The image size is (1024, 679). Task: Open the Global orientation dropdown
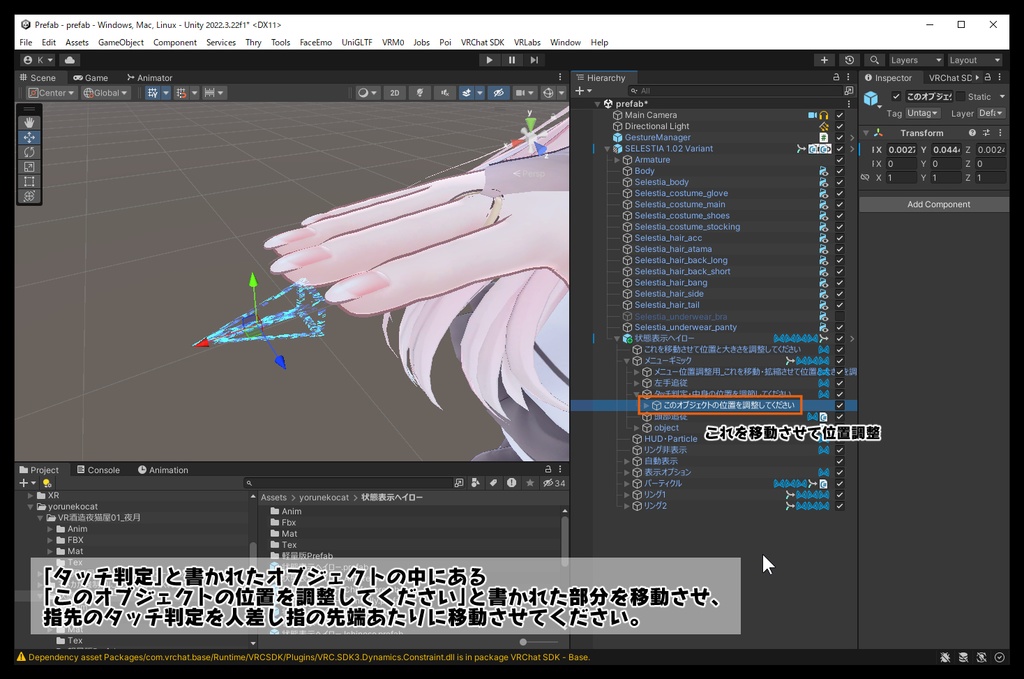coord(105,93)
